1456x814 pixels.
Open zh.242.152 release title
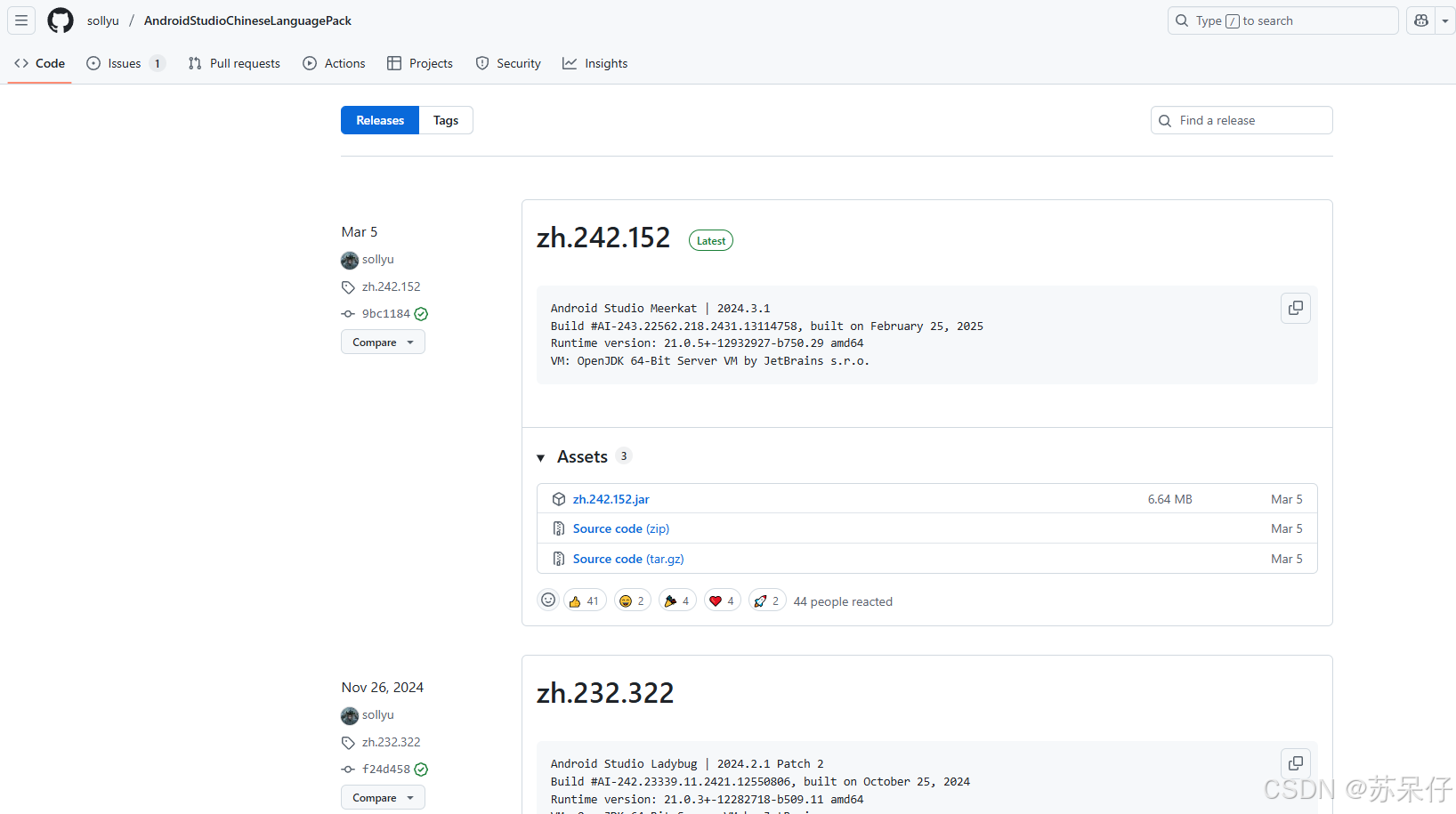tap(603, 238)
